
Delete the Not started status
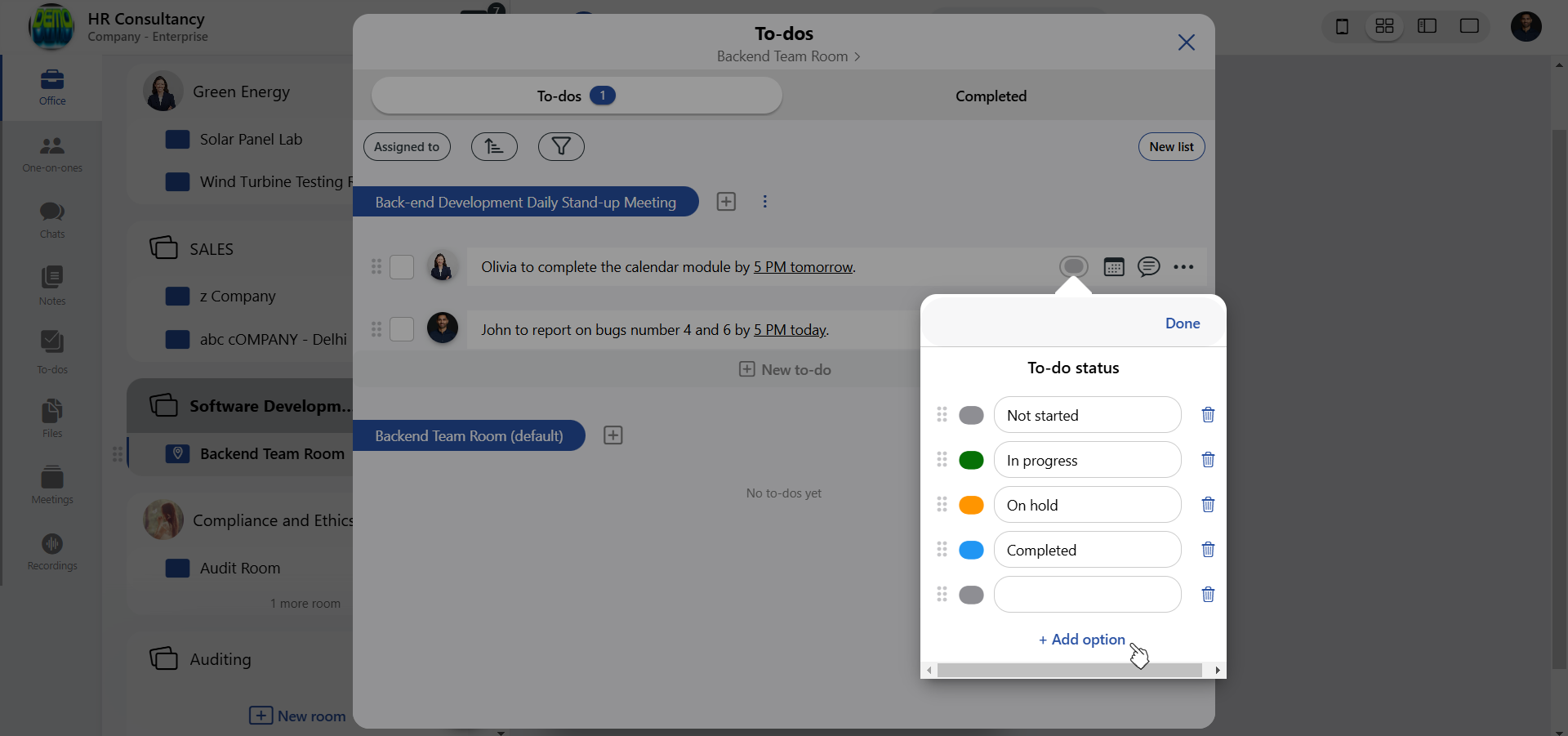[x=1208, y=415]
